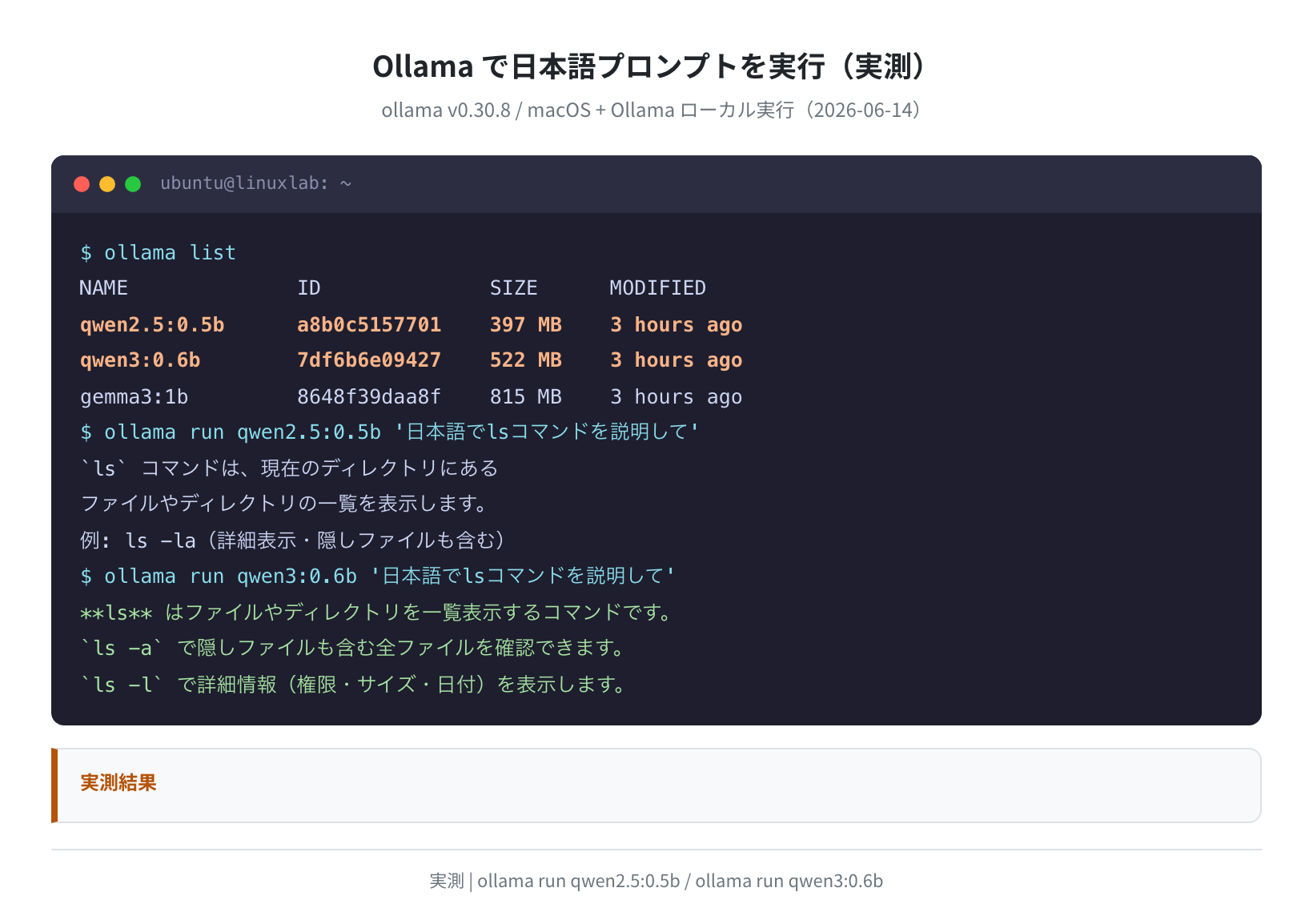Select model name 'gemma3:1b'
This screenshot has width=1313, height=924.
(135, 397)
